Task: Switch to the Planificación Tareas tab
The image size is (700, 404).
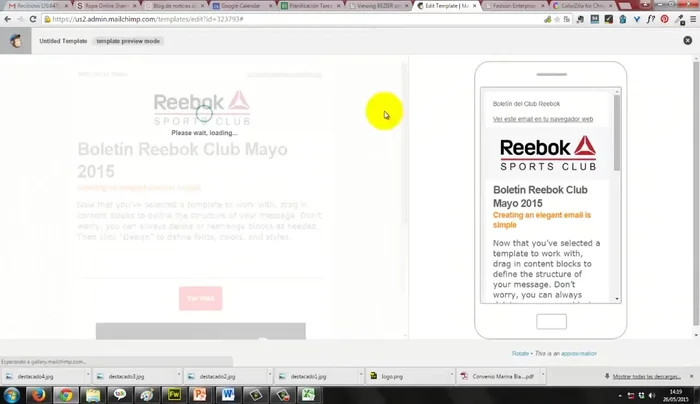Action: pos(309,6)
